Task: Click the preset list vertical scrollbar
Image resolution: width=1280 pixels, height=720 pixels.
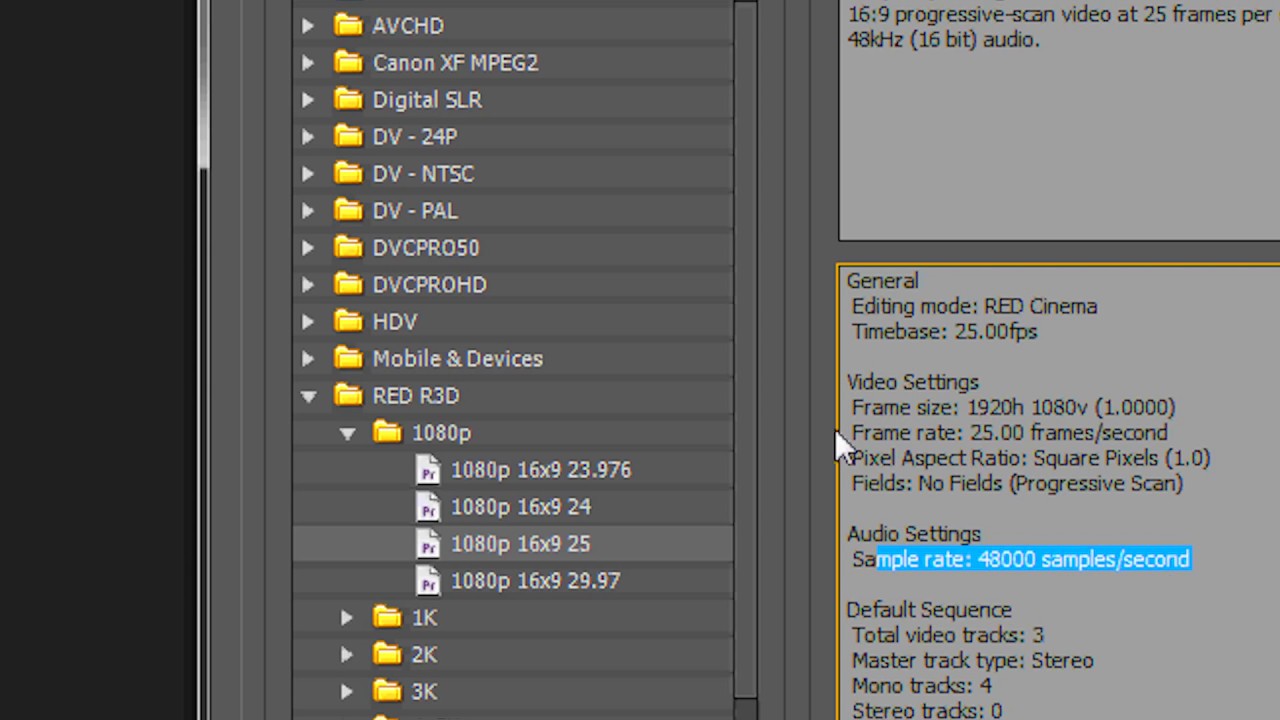Action: (x=745, y=350)
